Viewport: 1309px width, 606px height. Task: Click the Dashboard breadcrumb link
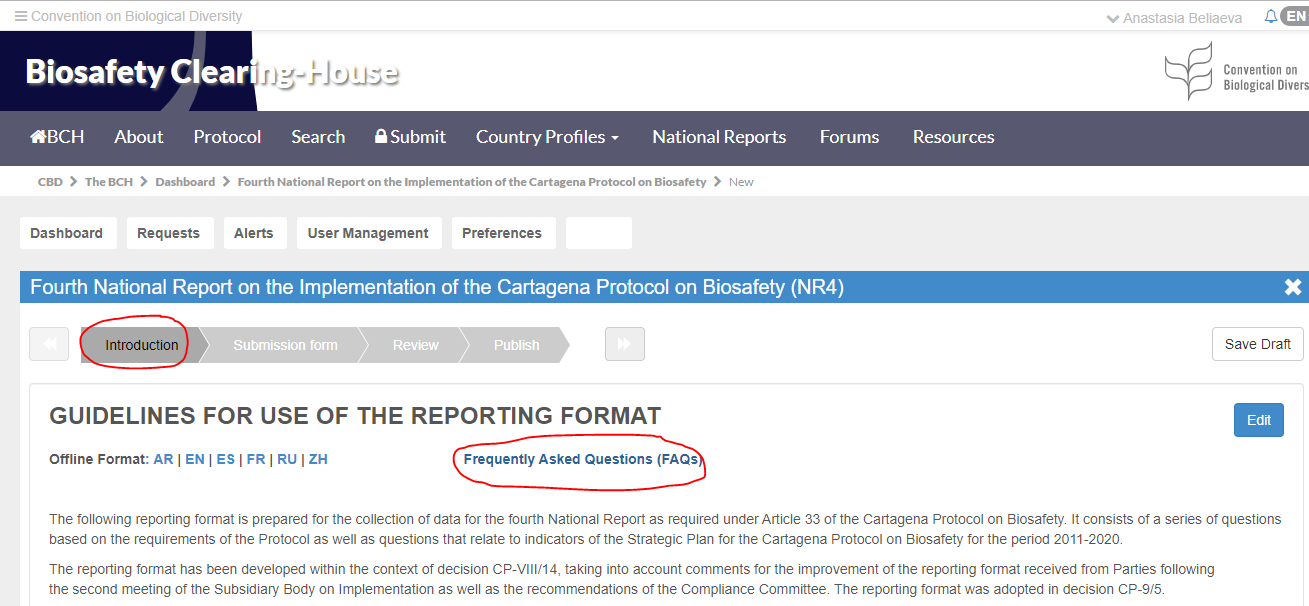(x=185, y=182)
